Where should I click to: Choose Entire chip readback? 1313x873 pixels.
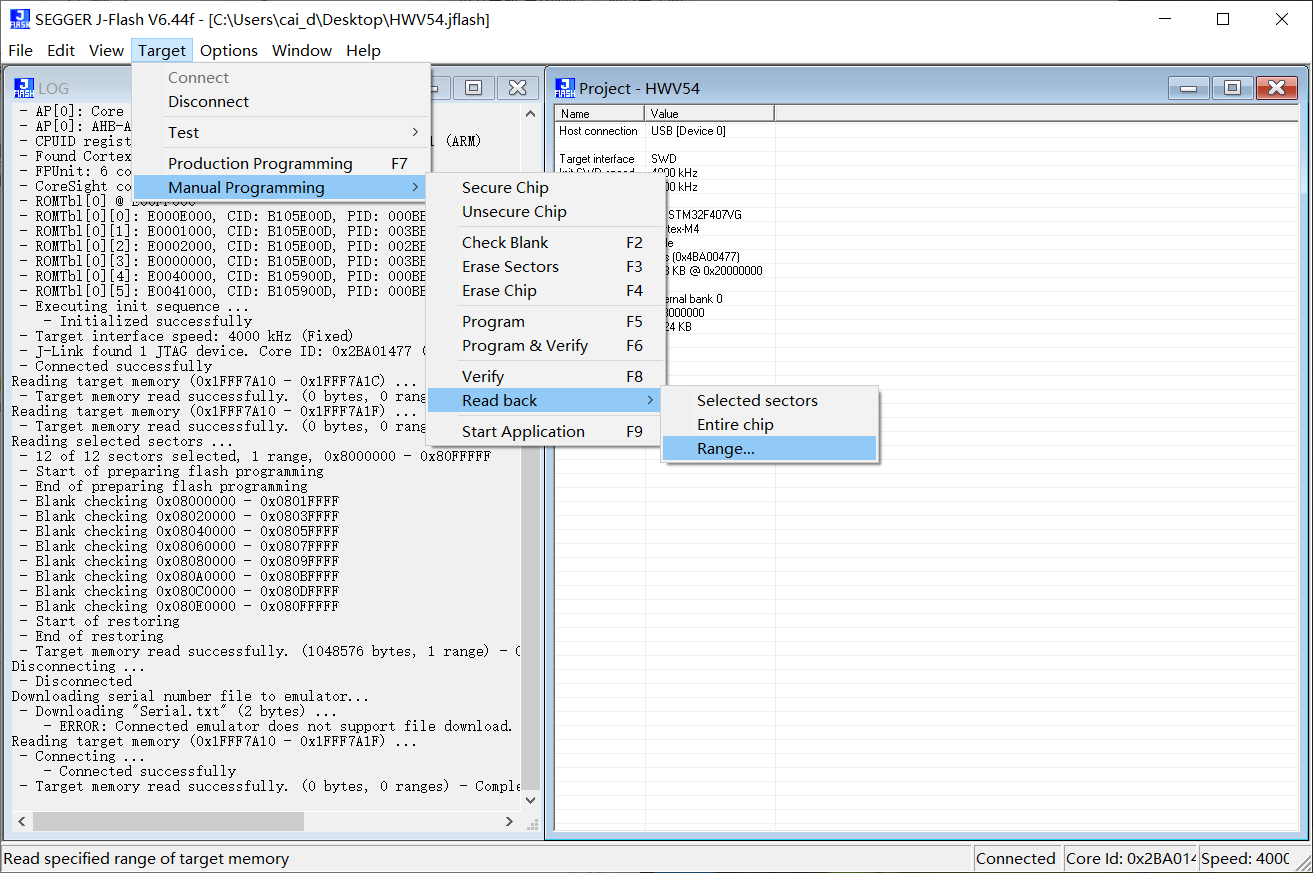click(x=769, y=425)
